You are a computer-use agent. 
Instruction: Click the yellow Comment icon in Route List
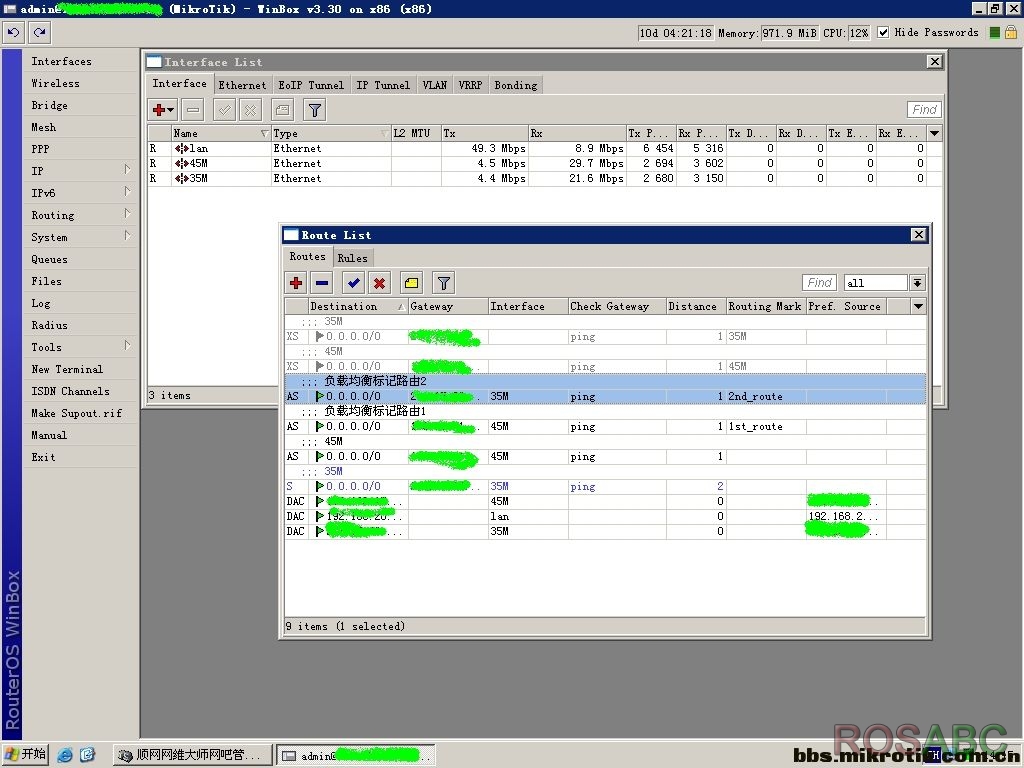[411, 283]
